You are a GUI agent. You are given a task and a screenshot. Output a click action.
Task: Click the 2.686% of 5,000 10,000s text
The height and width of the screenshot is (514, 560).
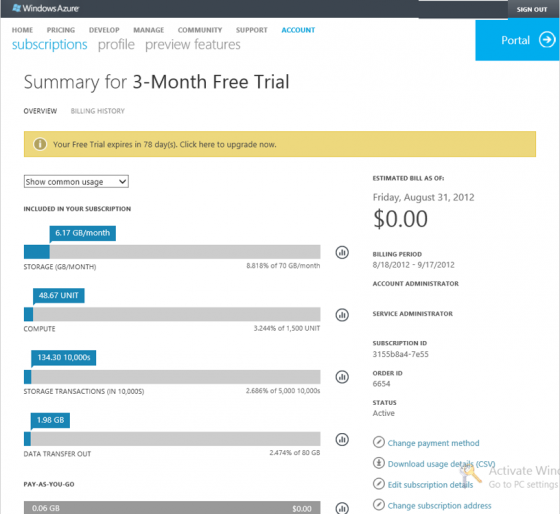pyautogui.click(x=283, y=391)
